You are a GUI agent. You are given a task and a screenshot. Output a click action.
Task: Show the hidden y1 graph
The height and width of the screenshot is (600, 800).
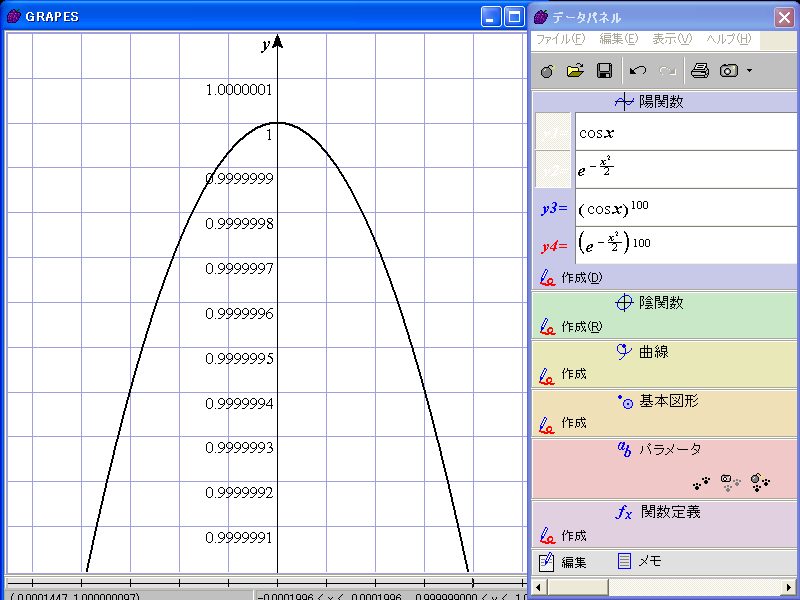[x=553, y=132]
